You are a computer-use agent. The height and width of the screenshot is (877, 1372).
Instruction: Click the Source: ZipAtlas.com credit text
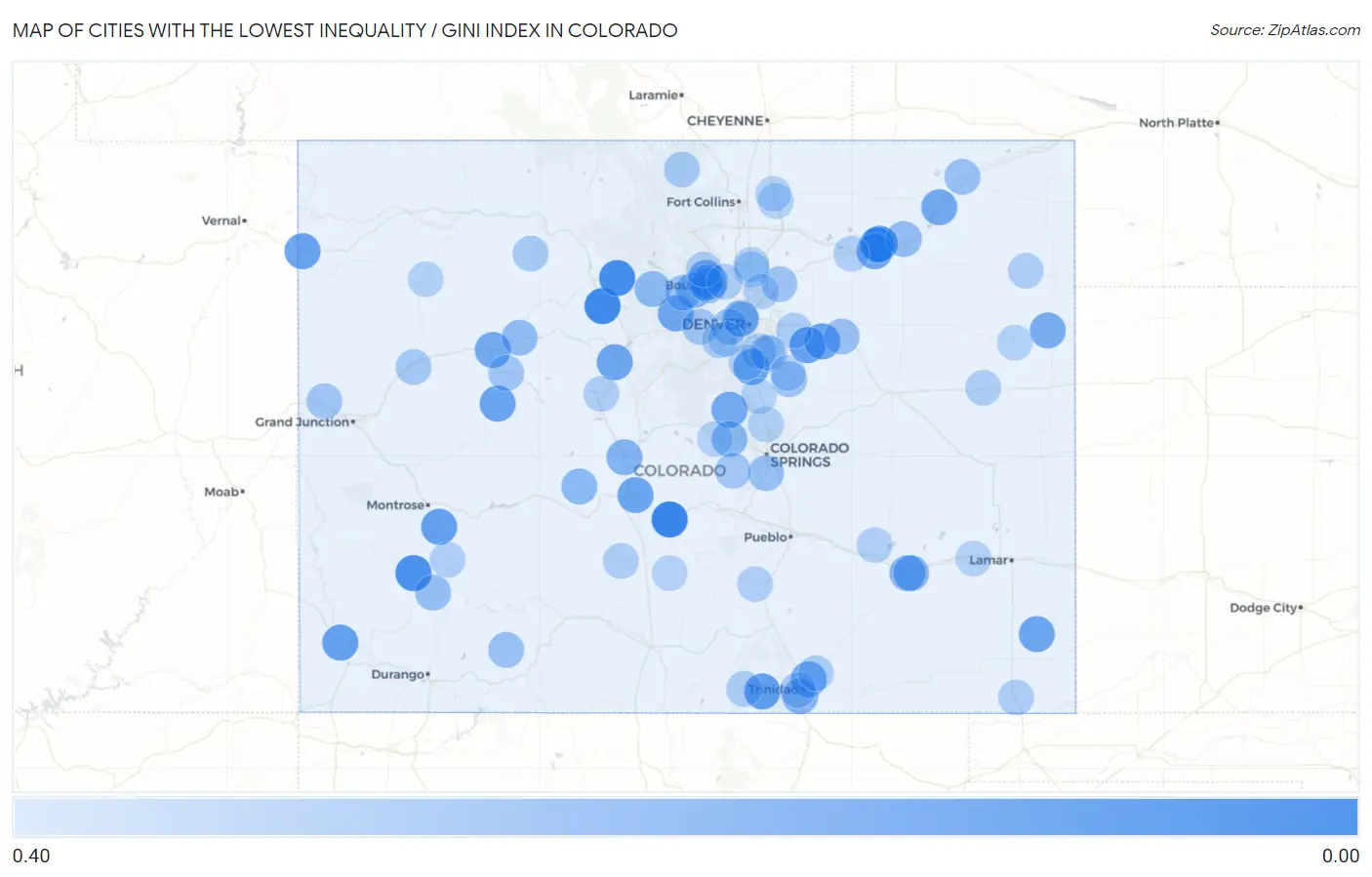(x=1285, y=30)
